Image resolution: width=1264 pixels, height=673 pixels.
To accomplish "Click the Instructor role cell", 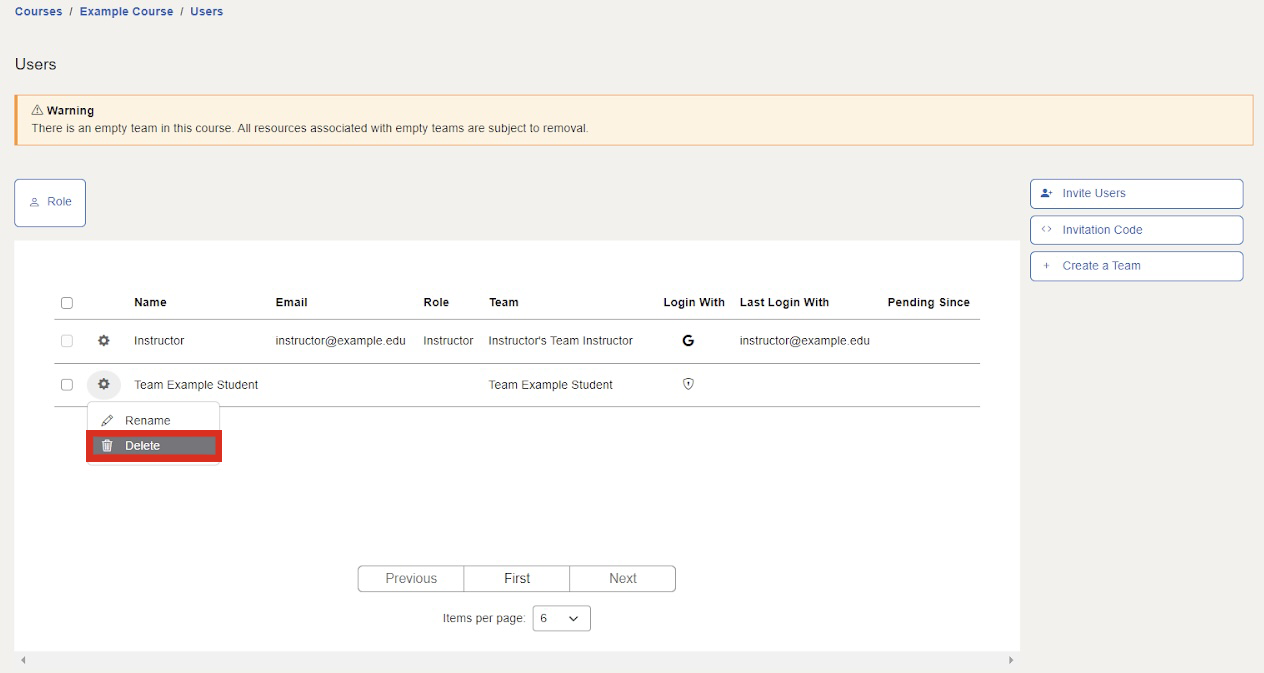I will point(448,341).
